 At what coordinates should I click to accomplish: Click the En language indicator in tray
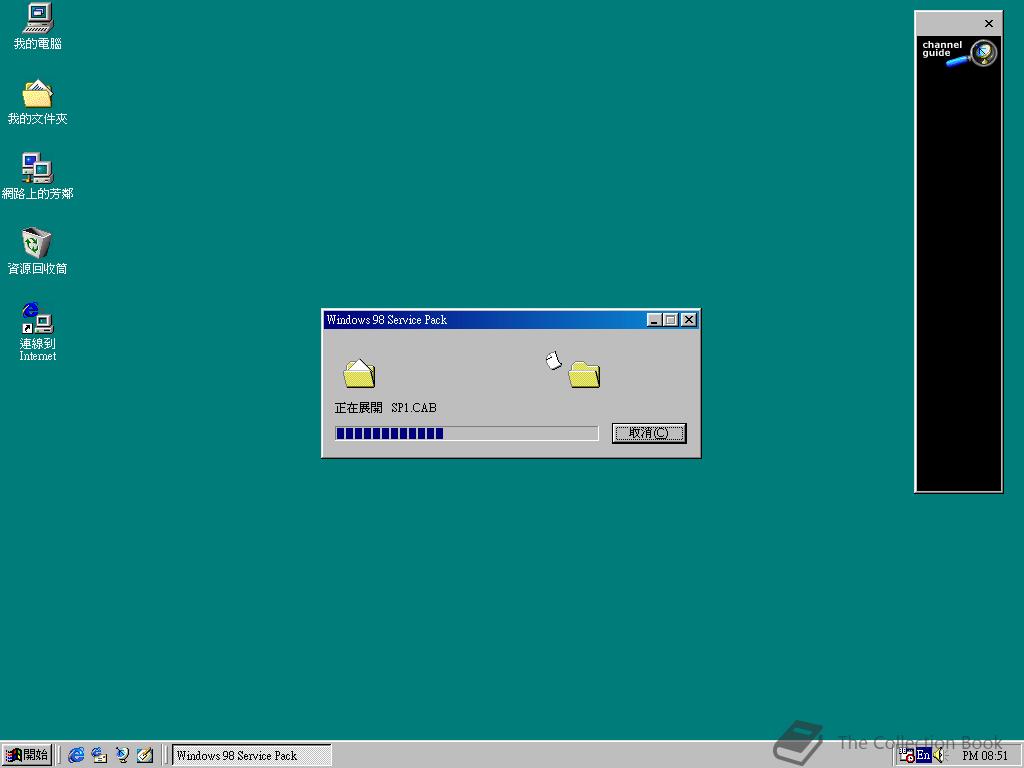[x=923, y=756]
